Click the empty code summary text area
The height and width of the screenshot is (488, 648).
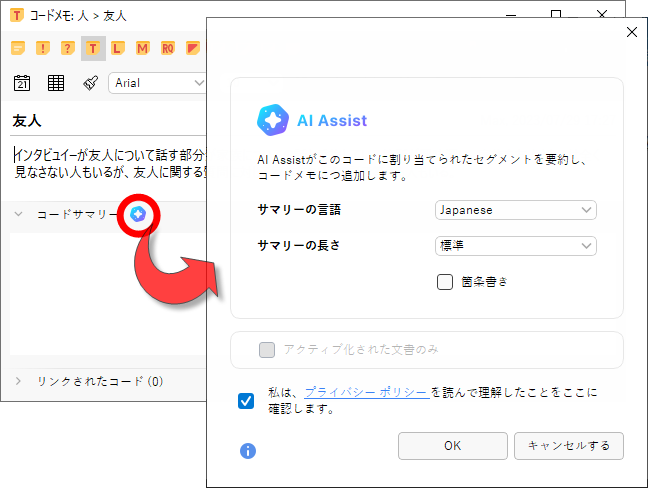pyautogui.click(x=108, y=294)
